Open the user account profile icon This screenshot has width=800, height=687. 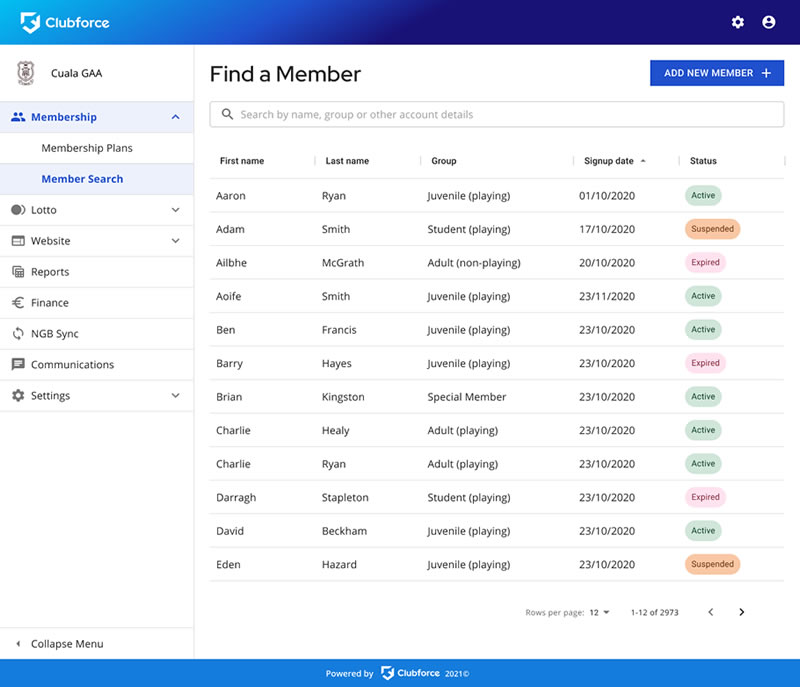coord(768,22)
